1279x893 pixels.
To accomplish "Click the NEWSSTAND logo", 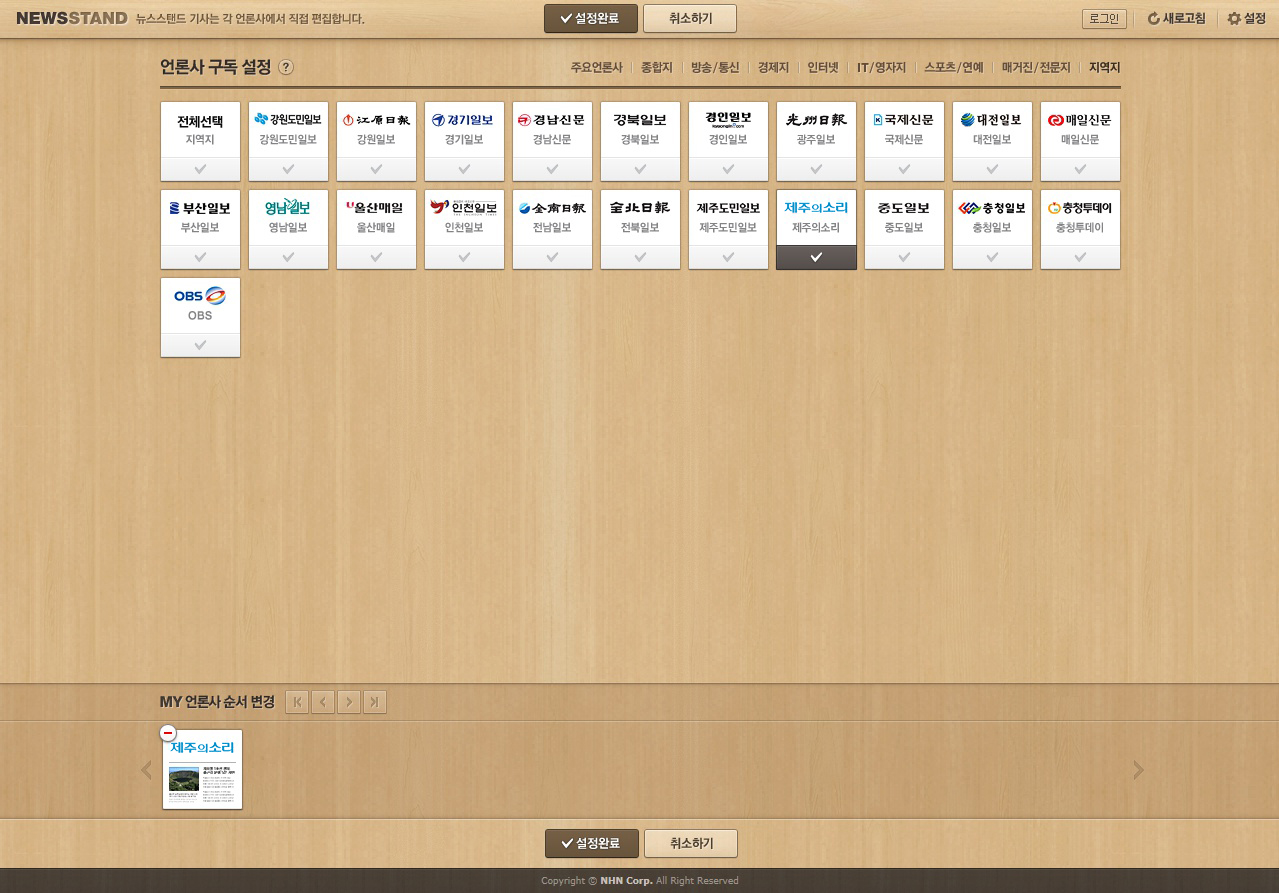I will pos(72,18).
